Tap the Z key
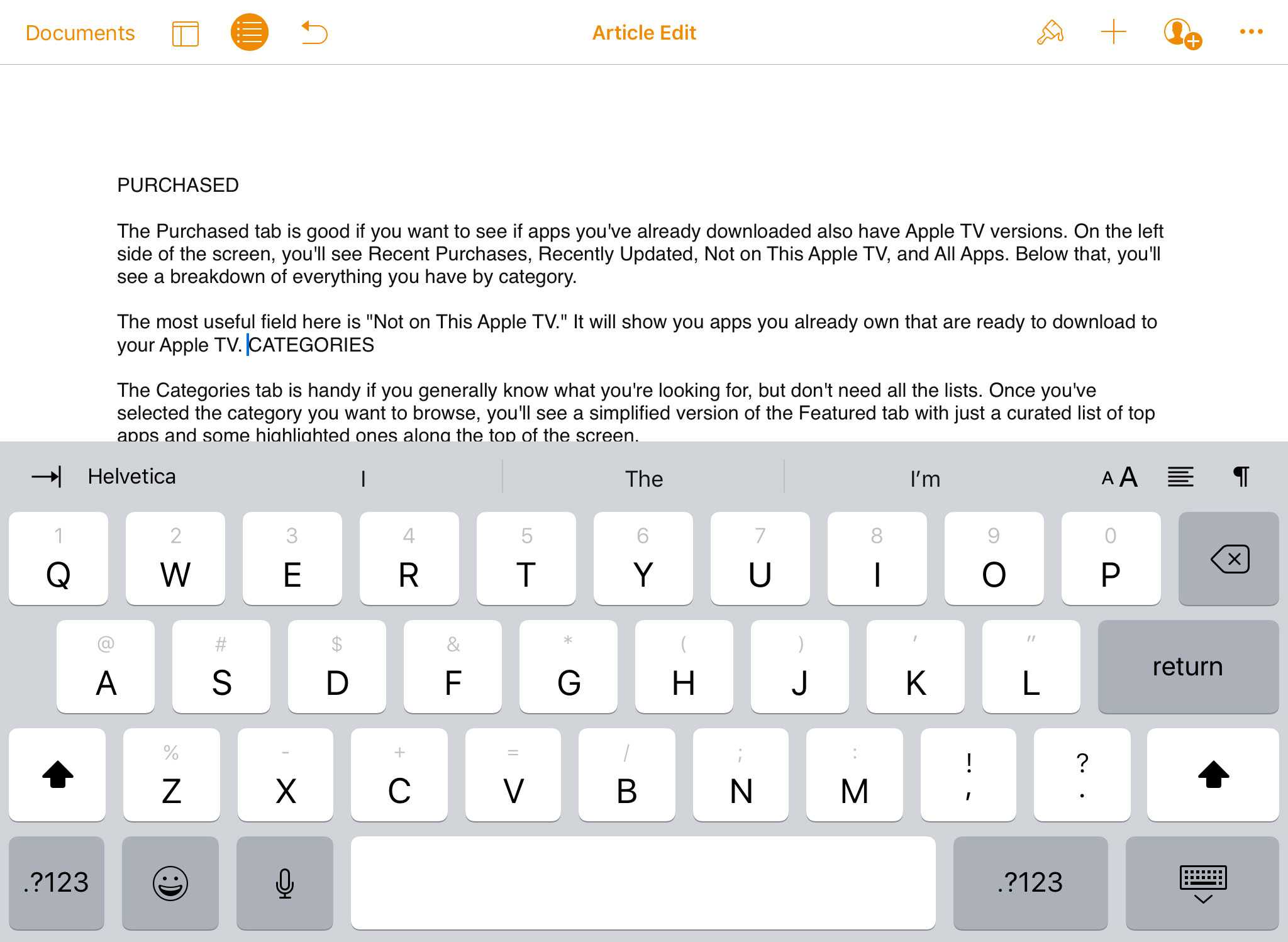The image size is (1288, 942). tap(172, 775)
